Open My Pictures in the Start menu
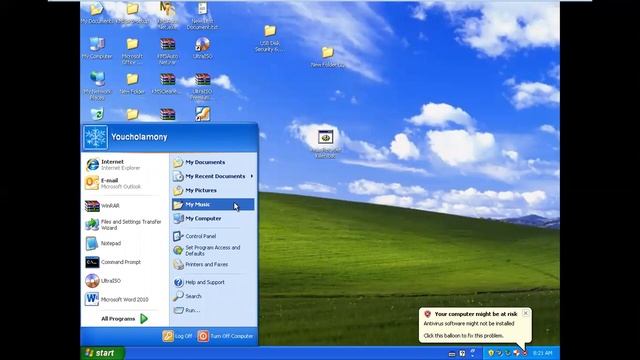The image size is (640, 360). (x=213, y=190)
